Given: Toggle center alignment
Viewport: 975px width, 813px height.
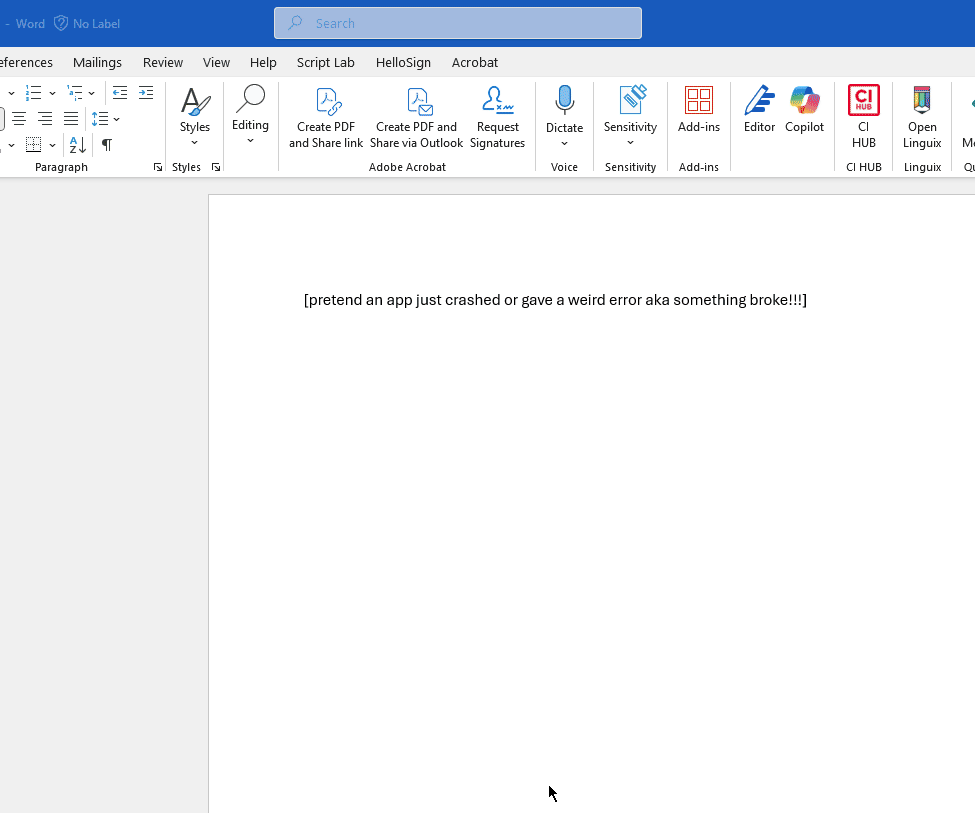Looking at the screenshot, I should point(19,119).
